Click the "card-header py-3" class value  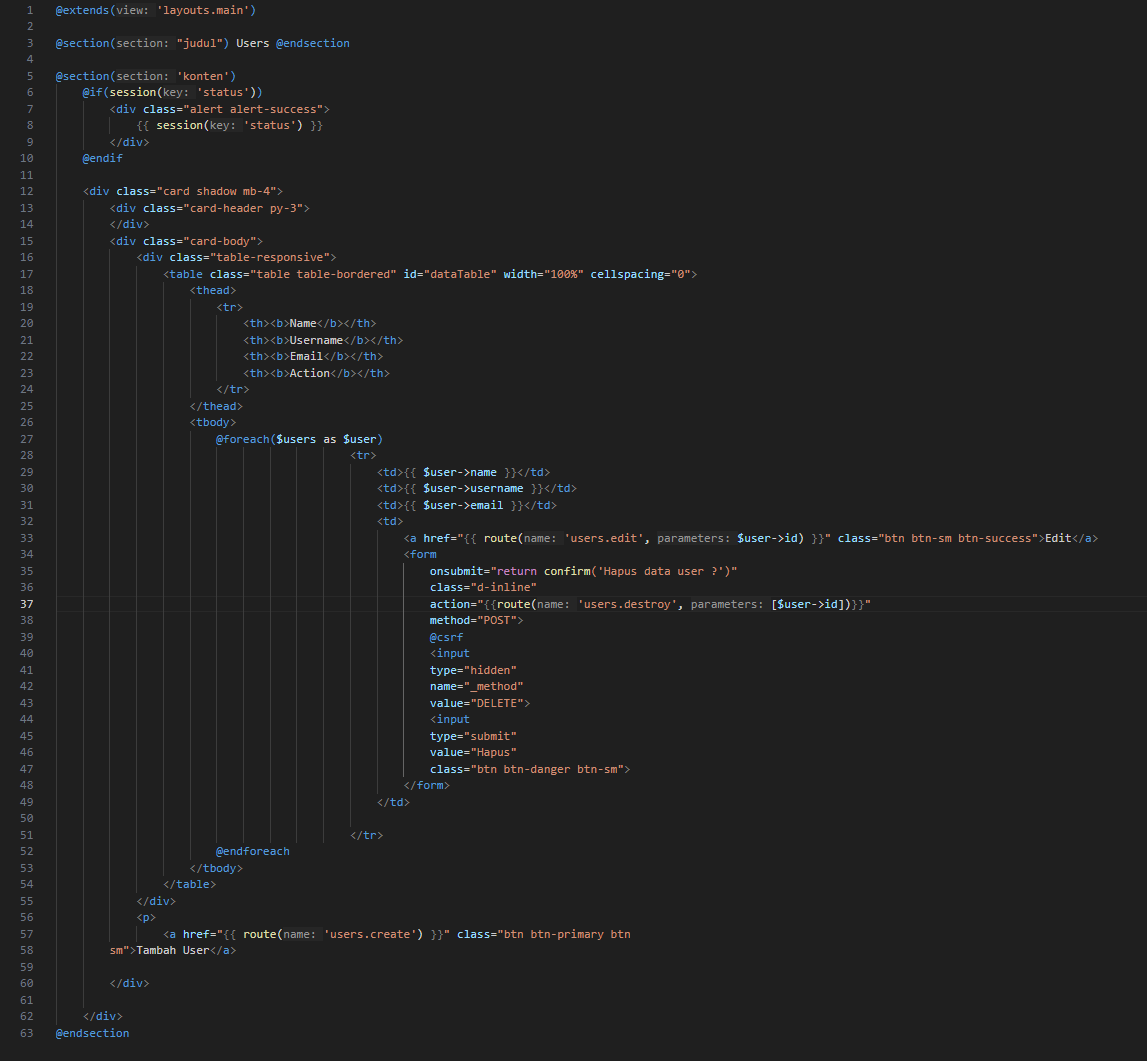(242, 208)
